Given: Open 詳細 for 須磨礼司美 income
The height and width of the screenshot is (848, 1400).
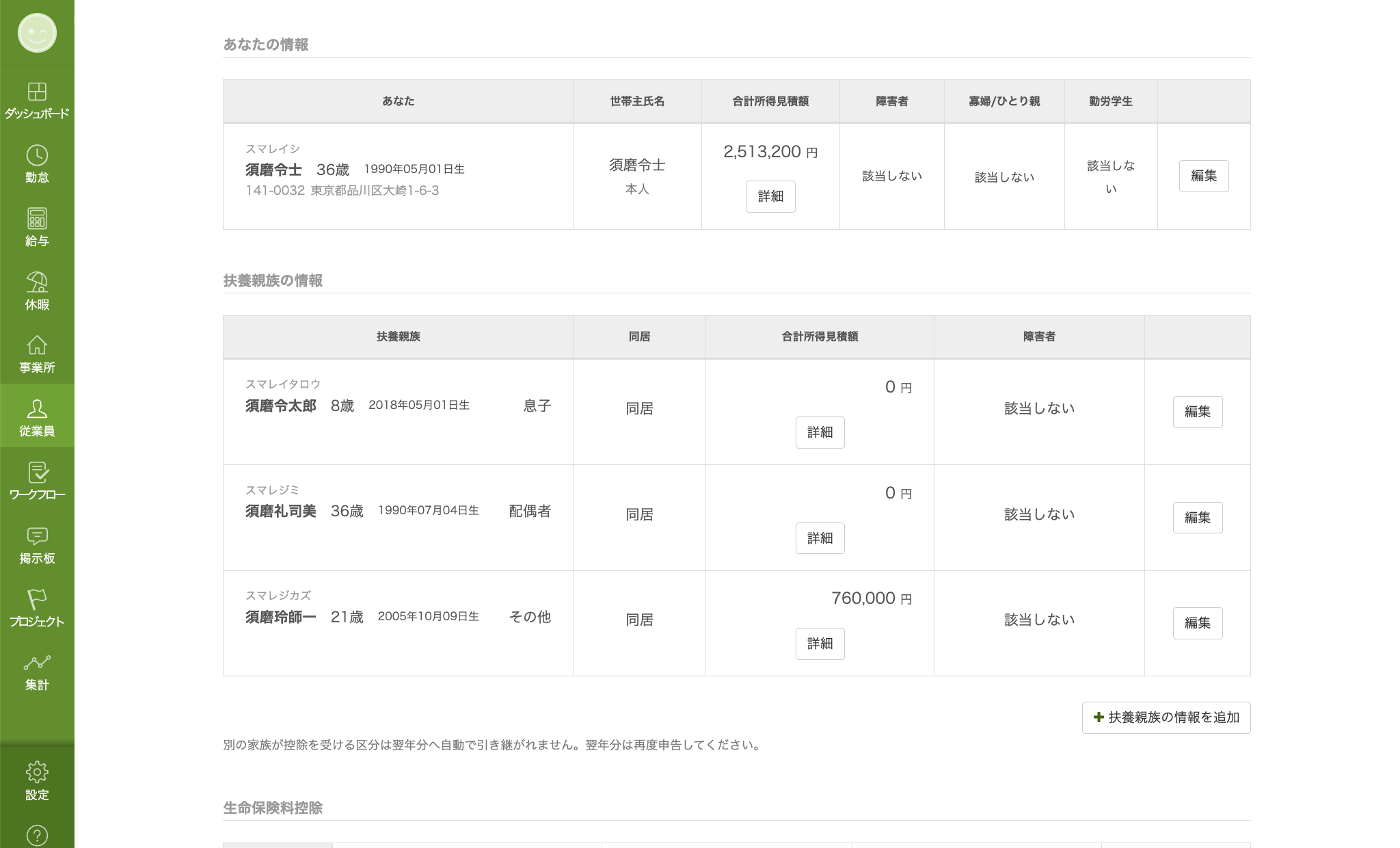Looking at the screenshot, I should click(x=820, y=539).
